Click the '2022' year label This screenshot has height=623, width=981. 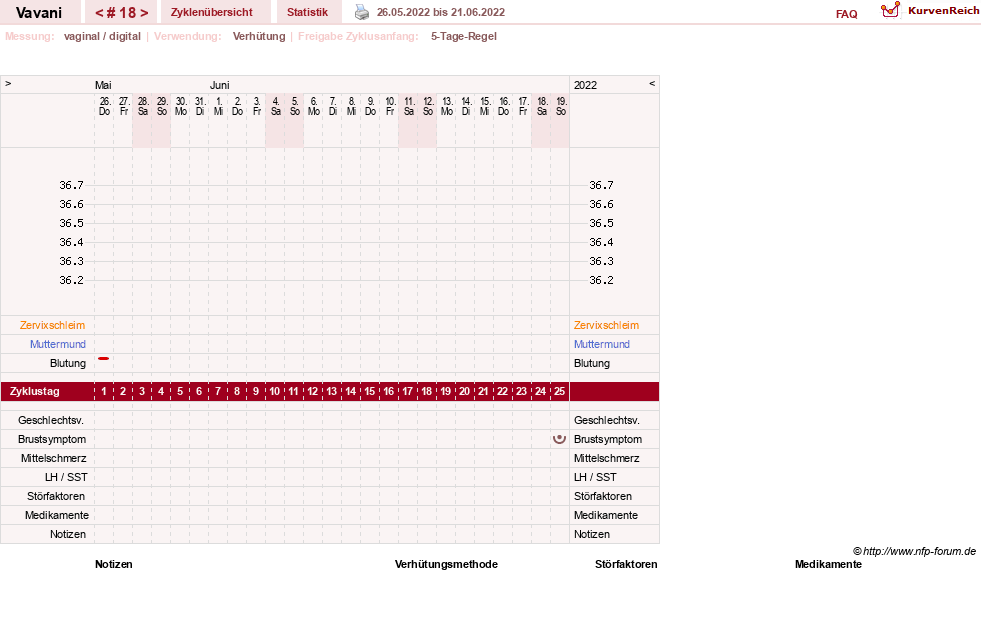pos(586,85)
